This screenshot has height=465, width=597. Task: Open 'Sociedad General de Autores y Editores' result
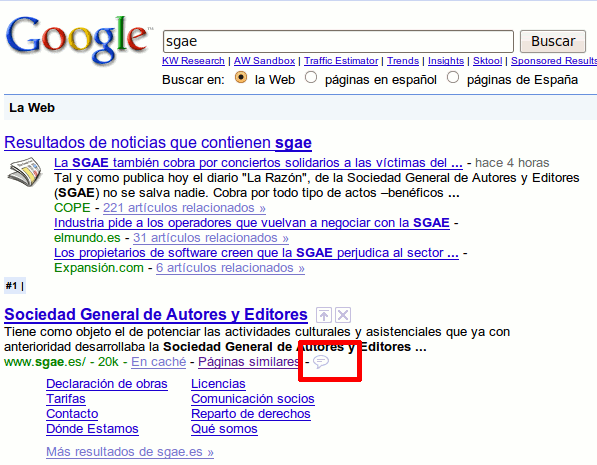(156, 315)
